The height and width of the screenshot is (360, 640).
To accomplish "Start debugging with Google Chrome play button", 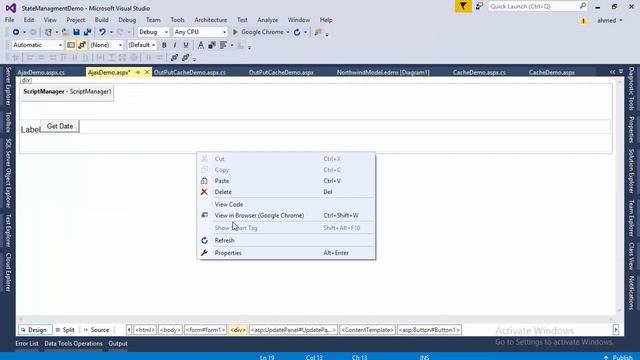I will pos(235,32).
